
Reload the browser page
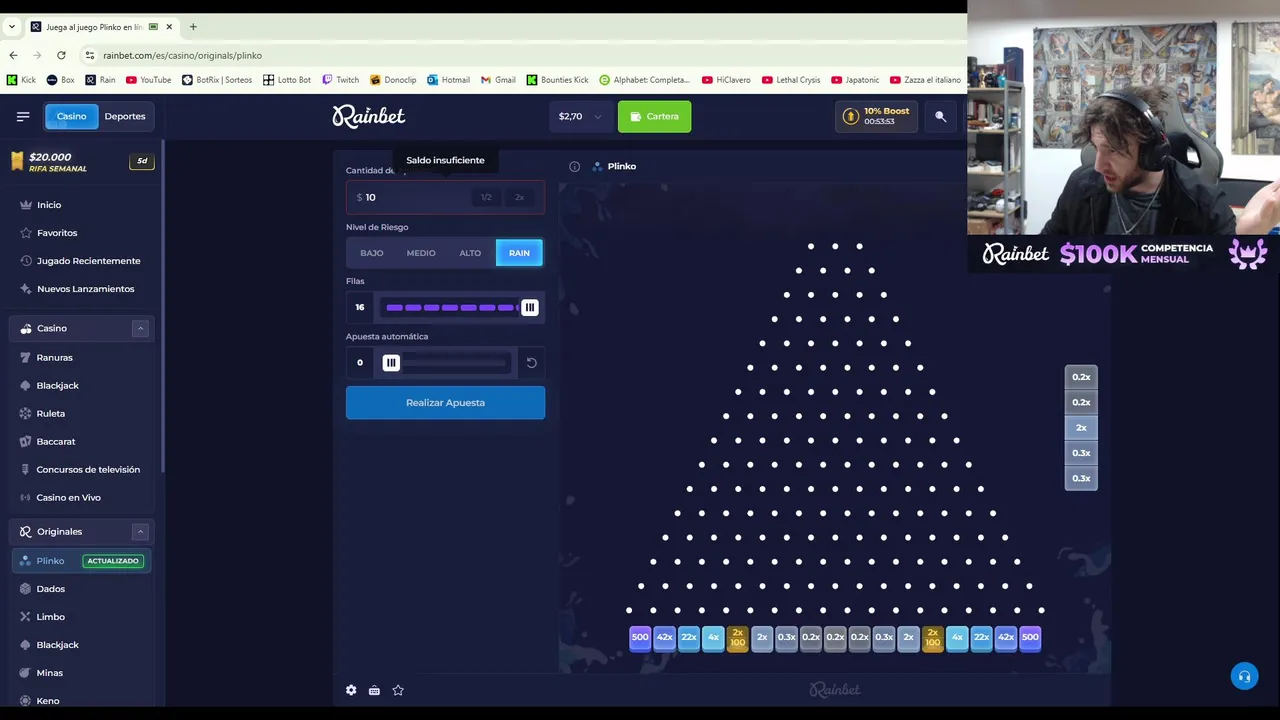tap(61, 55)
